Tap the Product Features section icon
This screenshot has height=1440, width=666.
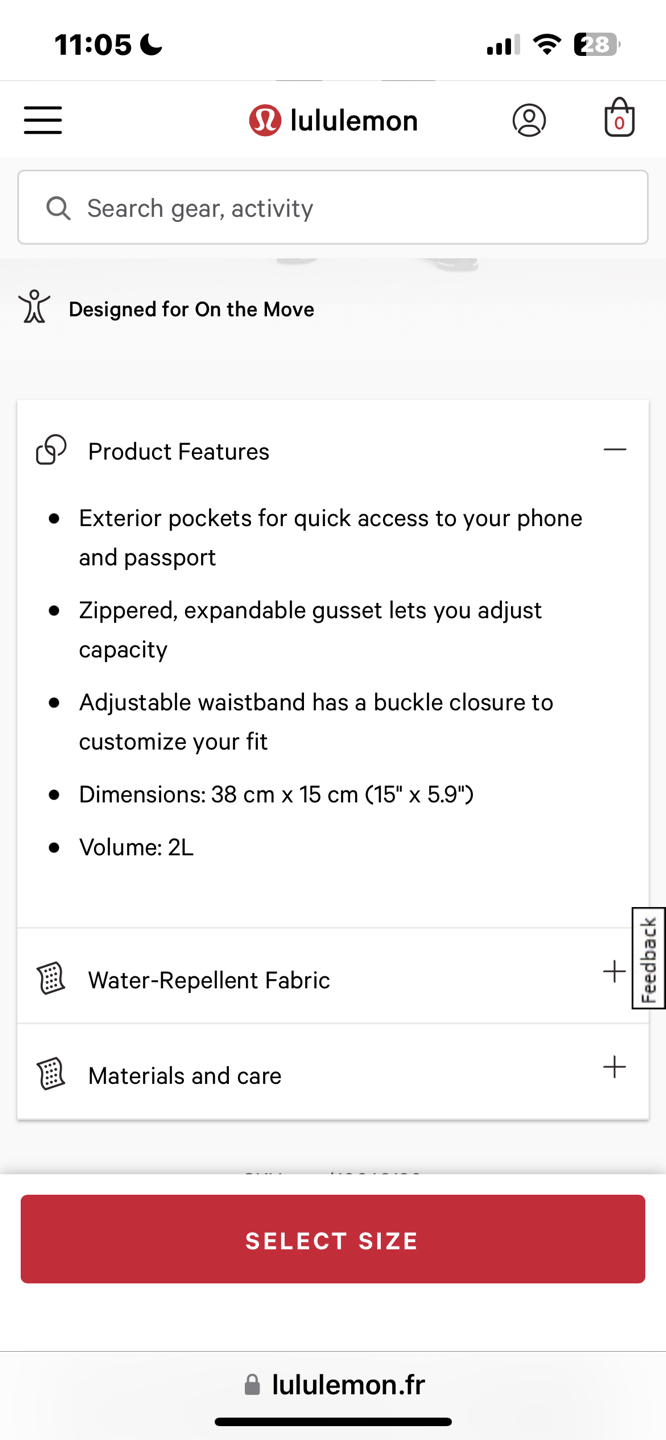point(51,451)
